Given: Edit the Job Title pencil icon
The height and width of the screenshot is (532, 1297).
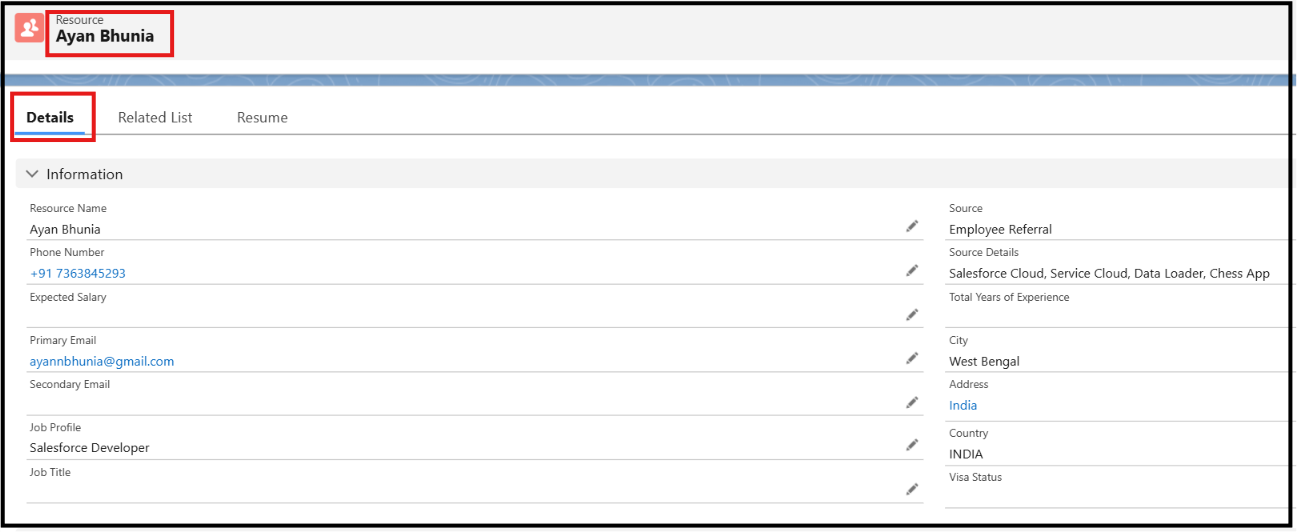Looking at the screenshot, I should tap(912, 490).
